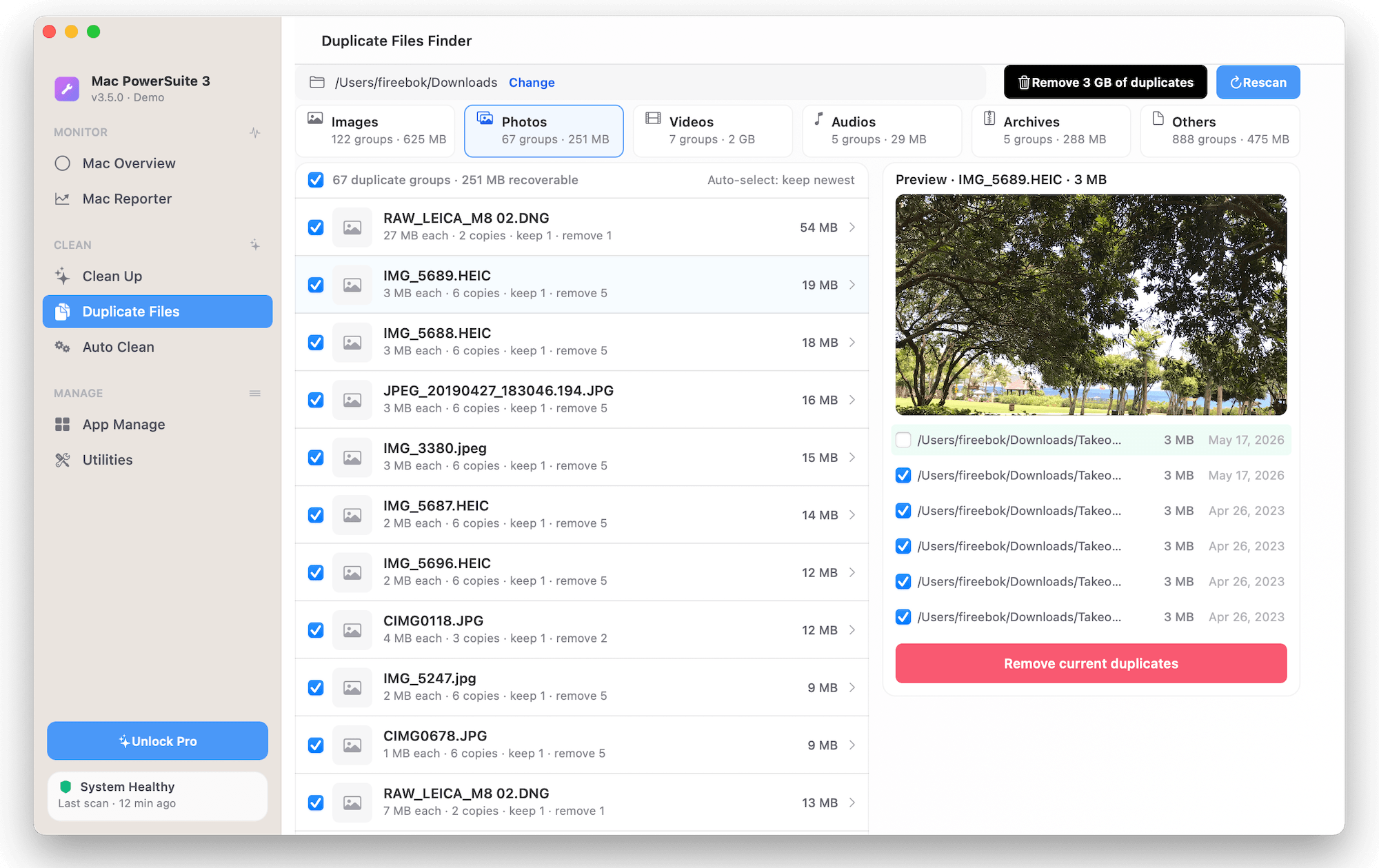This screenshot has width=1379, height=868.
Task: Click the Unlock Pro button
Action: (x=157, y=741)
